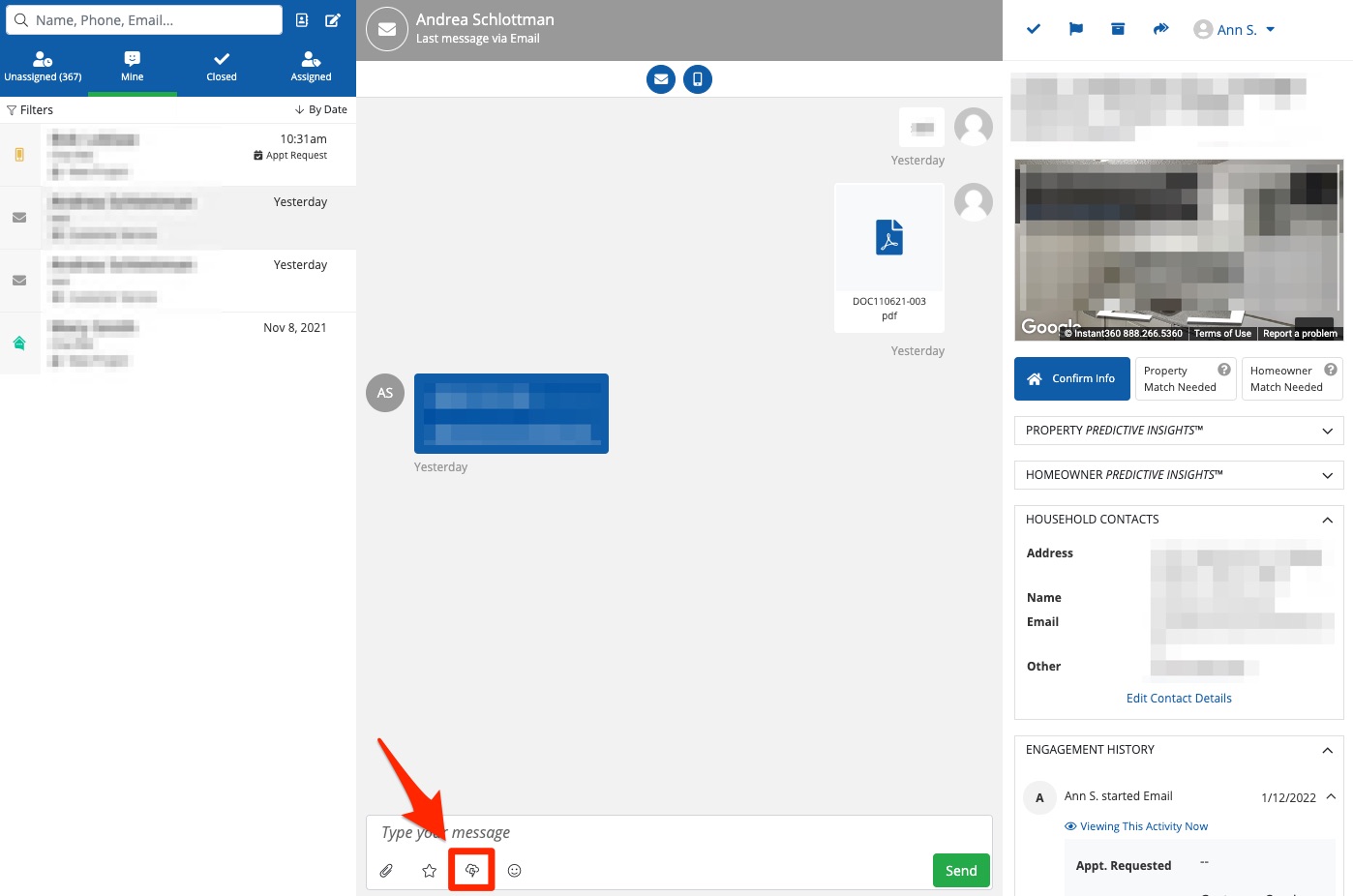Click the forward arrow icon
1353x896 pixels.
tap(1160, 29)
